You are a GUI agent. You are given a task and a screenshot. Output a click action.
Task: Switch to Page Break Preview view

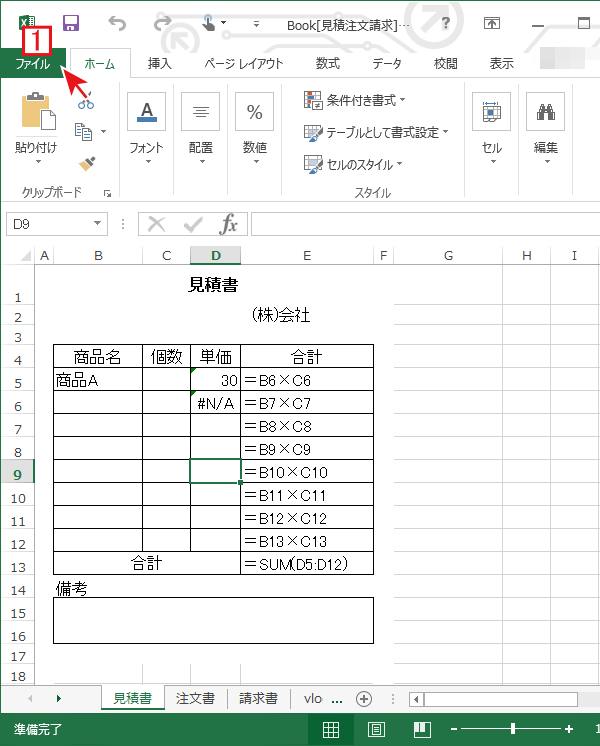pos(423,729)
